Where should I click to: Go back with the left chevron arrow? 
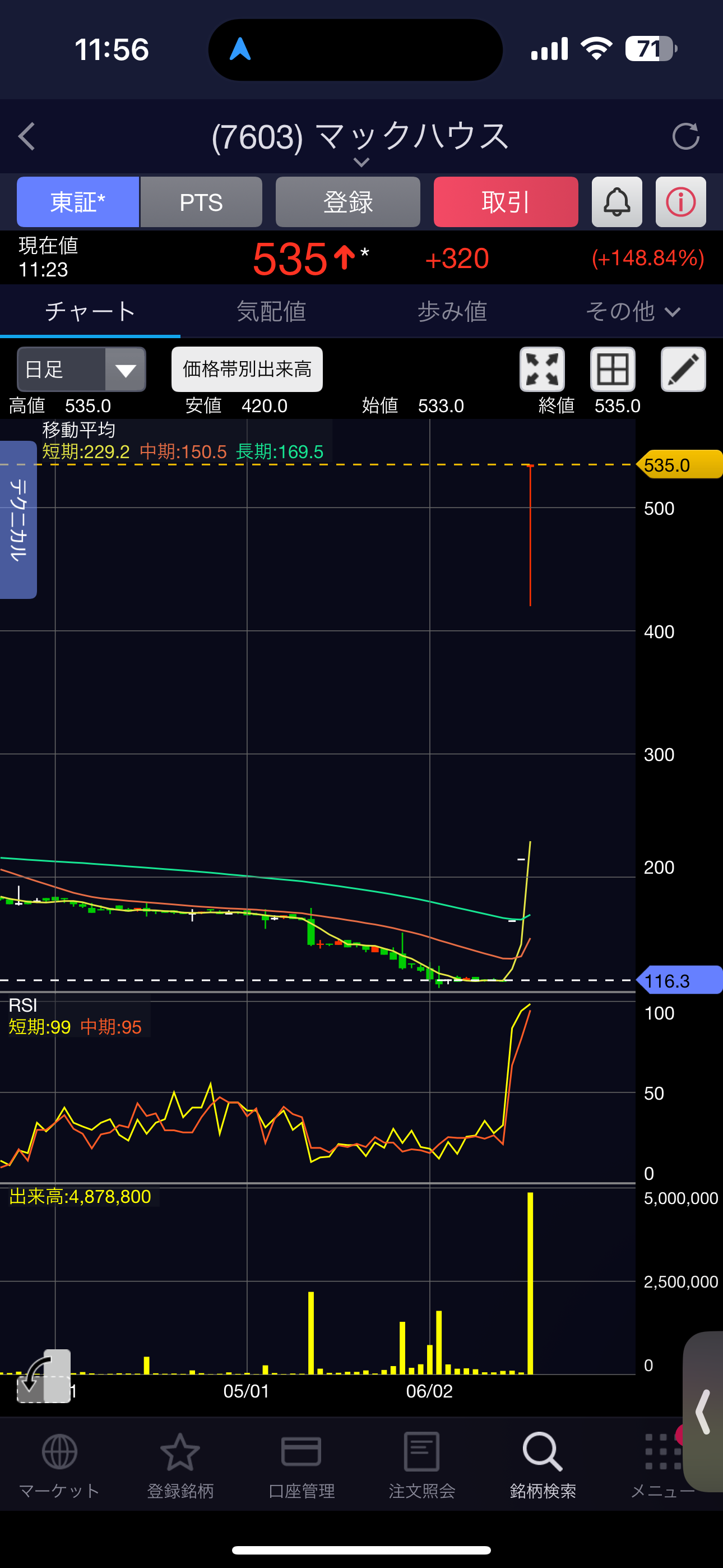point(27,136)
